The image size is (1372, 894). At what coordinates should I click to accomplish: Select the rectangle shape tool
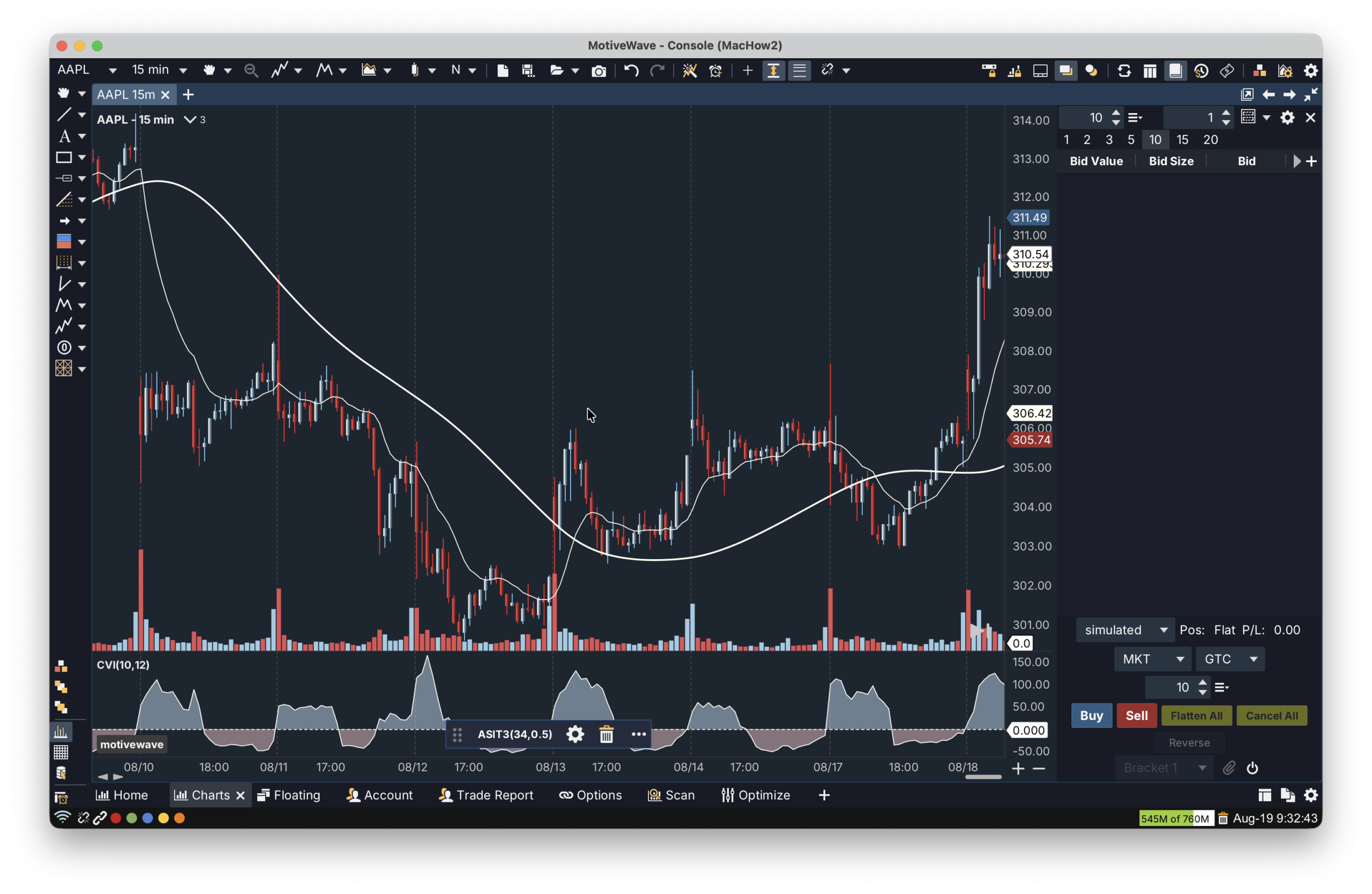pos(64,157)
